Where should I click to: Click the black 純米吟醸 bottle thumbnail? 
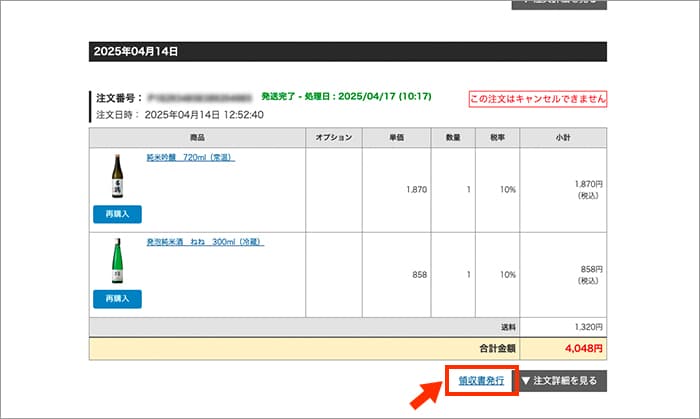(x=118, y=178)
